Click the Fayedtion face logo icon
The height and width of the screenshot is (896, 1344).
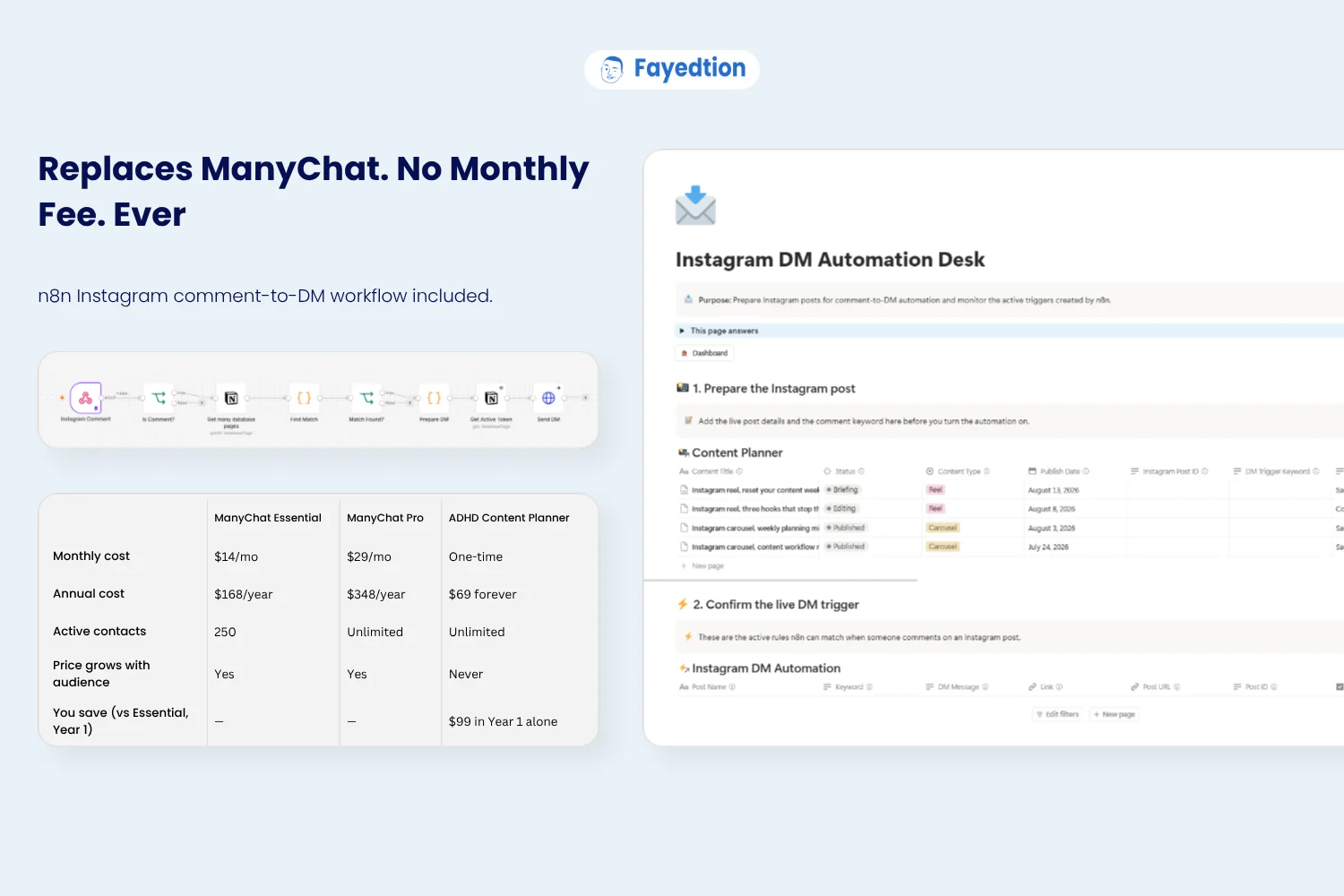[x=612, y=69]
